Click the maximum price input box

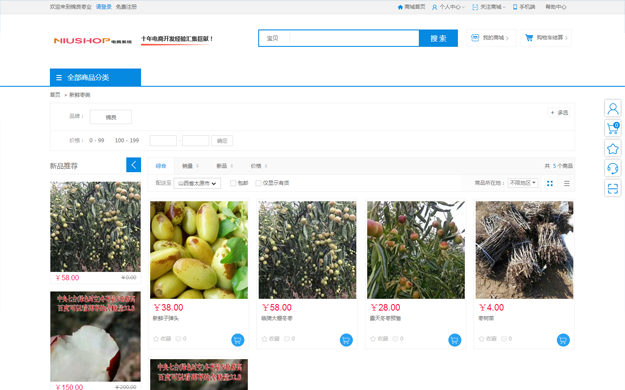[196, 140]
